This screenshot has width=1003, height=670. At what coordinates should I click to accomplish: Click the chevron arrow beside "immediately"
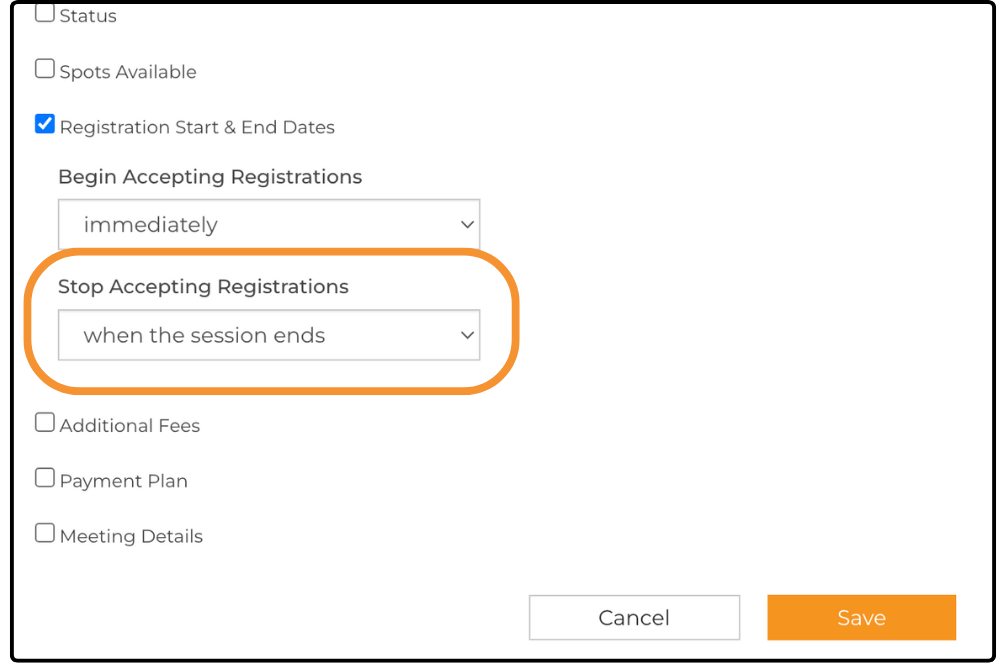466,225
